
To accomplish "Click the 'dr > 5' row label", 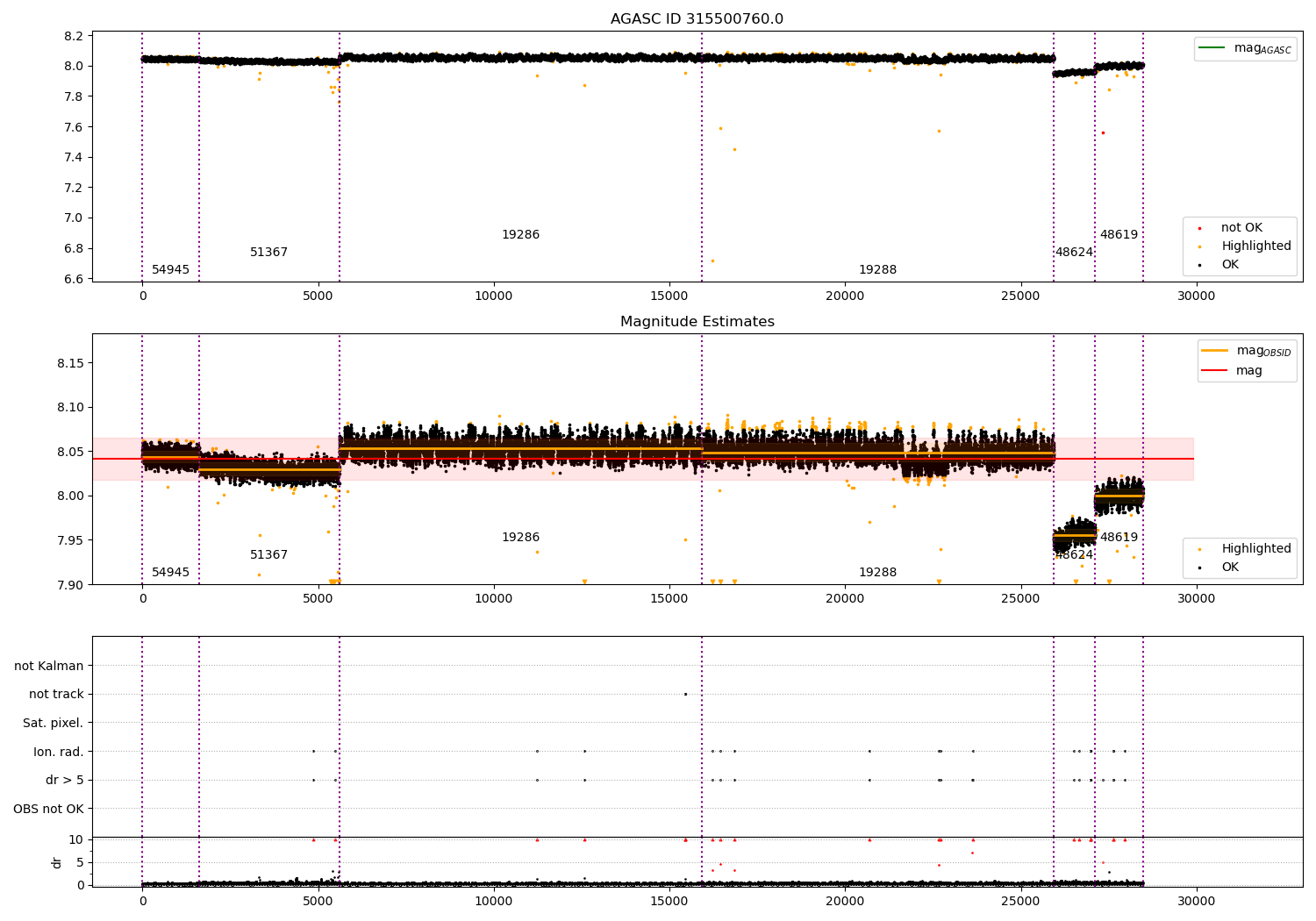I will click(x=65, y=781).
